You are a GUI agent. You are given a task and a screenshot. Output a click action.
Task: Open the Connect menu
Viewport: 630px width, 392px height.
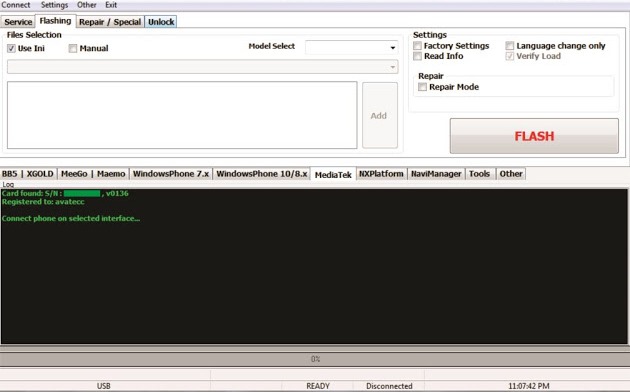pos(16,5)
